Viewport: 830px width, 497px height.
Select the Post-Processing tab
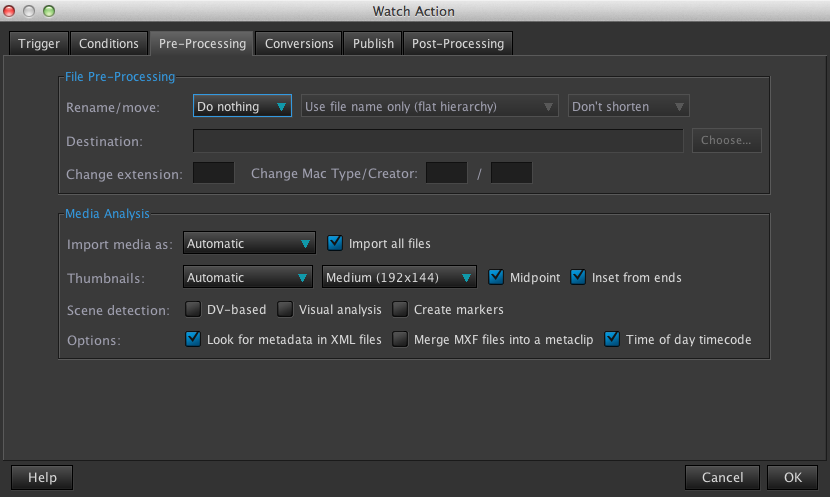coord(459,43)
